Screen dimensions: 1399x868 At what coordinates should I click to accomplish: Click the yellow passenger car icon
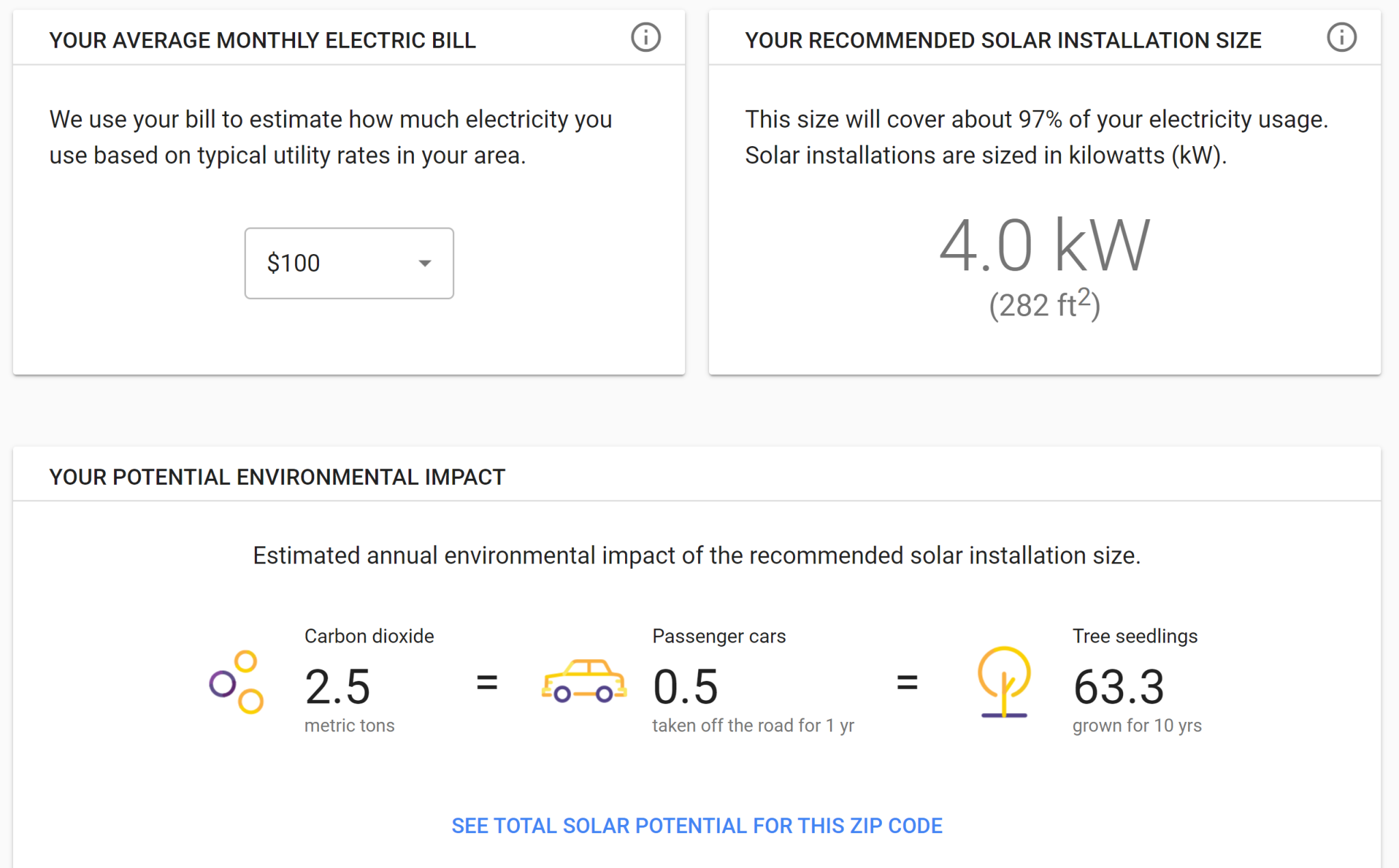click(584, 682)
